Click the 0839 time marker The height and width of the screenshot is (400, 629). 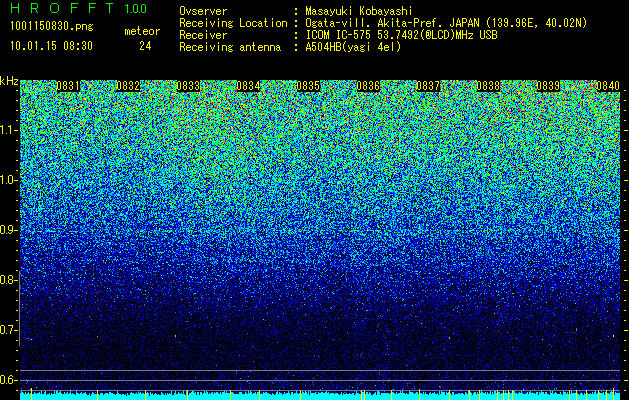pos(548,86)
